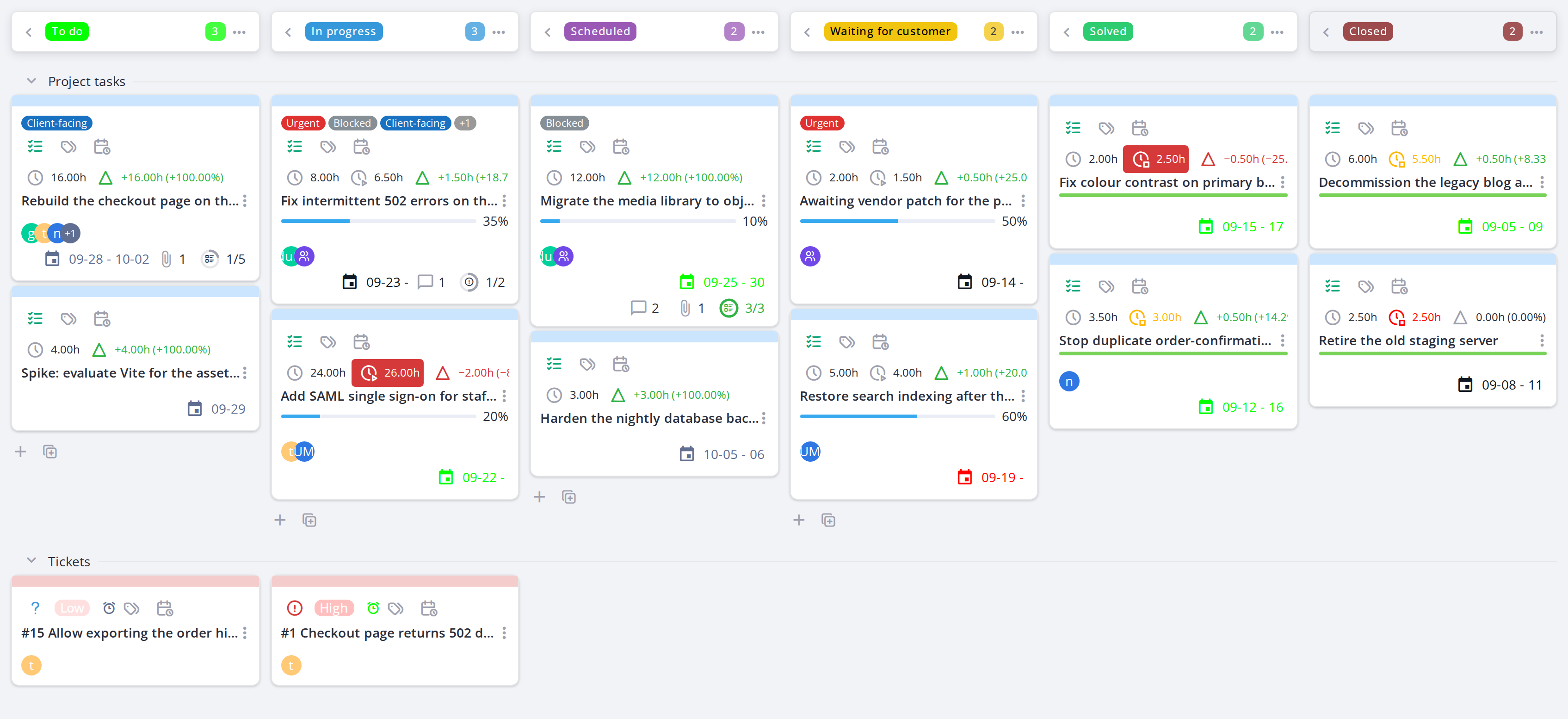Click the add-from-template icon under To do column
The image size is (1568, 719).
click(50, 452)
